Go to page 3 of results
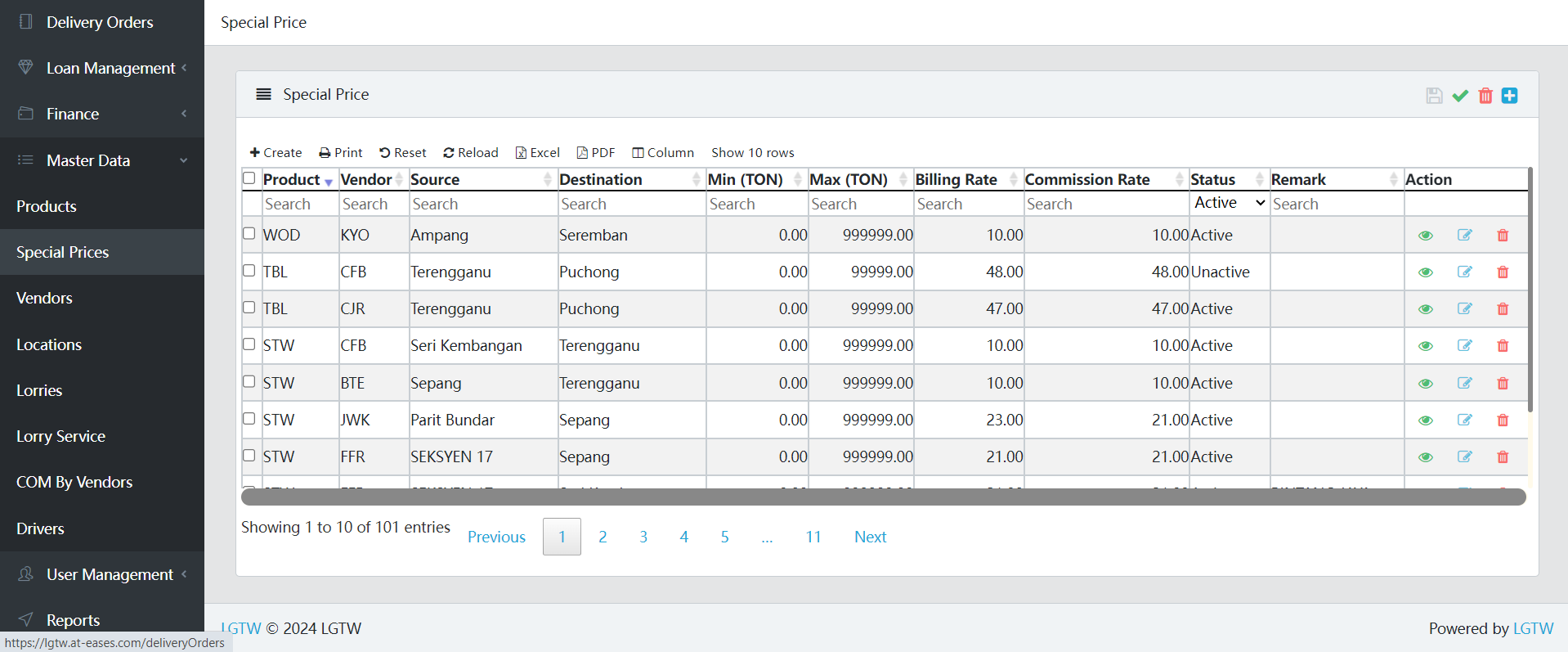This screenshot has height=652, width=1568. tap(643, 537)
